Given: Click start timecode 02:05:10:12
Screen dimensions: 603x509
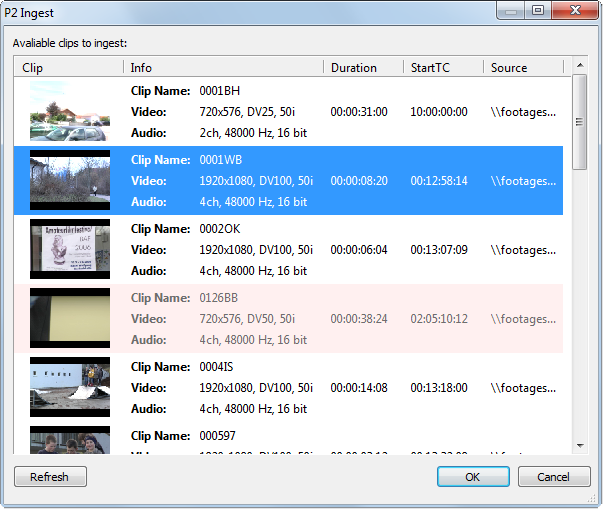Looking at the screenshot, I should coord(439,319).
